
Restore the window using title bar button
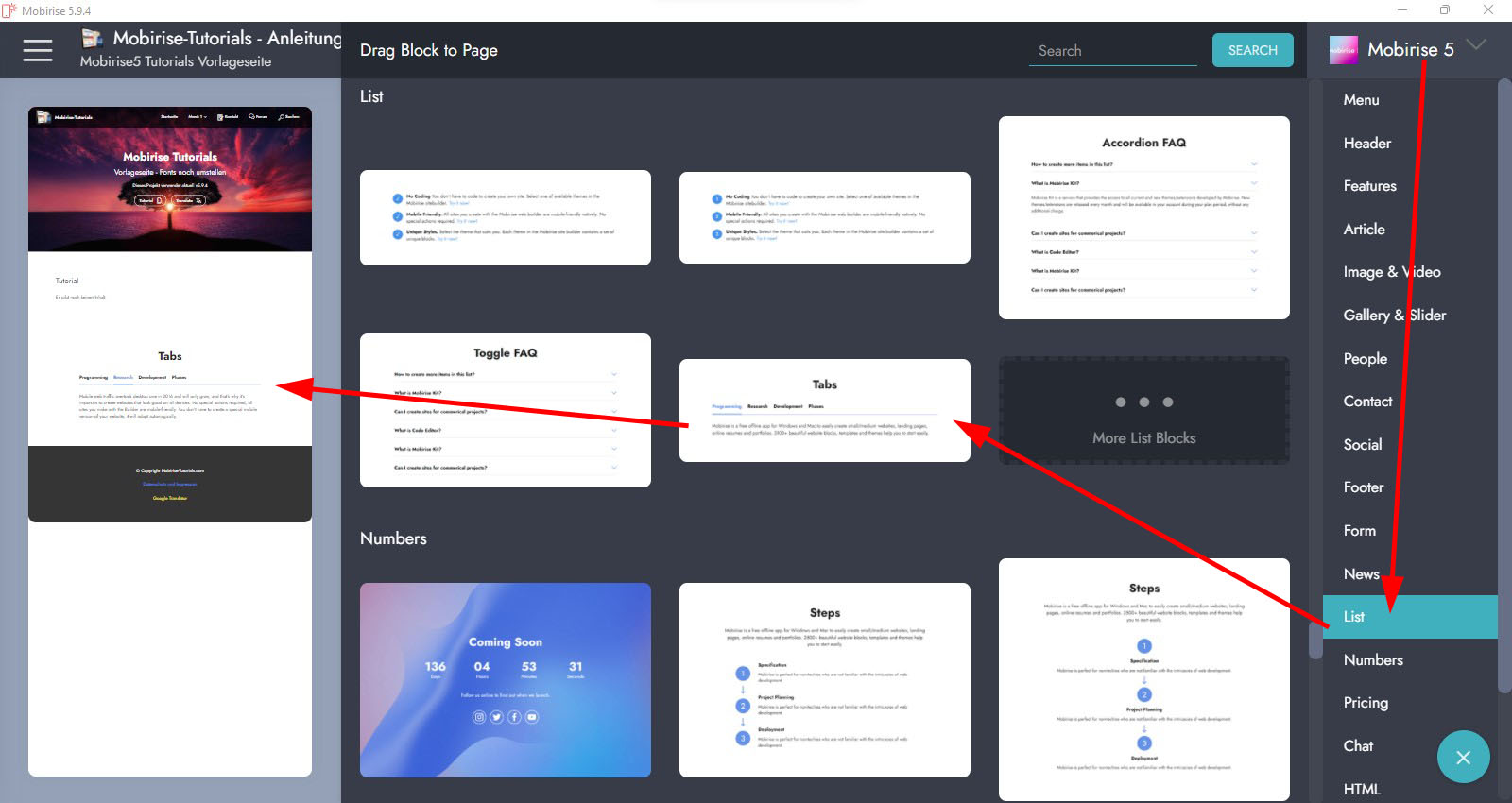[x=1444, y=10]
